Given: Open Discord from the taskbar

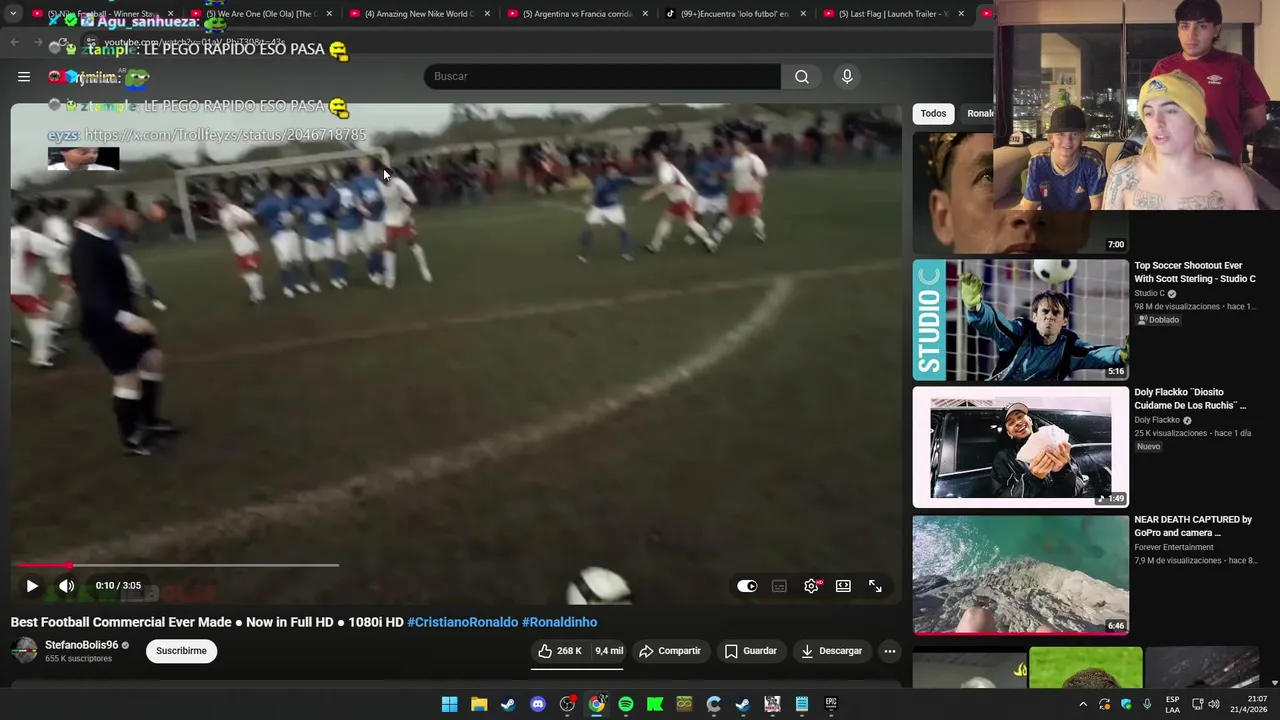Looking at the screenshot, I should [x=538, y=704].
